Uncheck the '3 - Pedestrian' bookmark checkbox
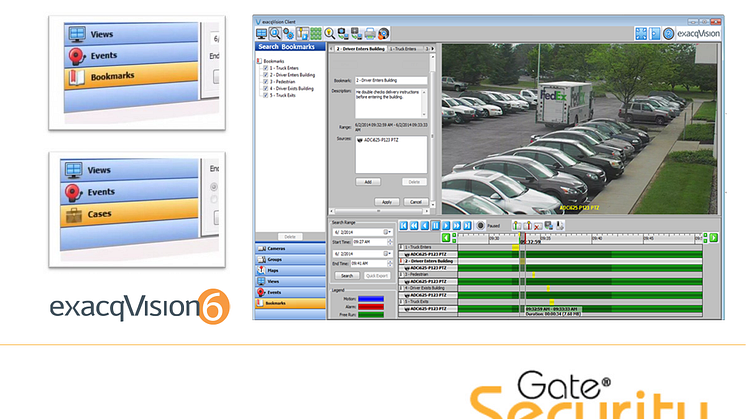 pos(266,81)
